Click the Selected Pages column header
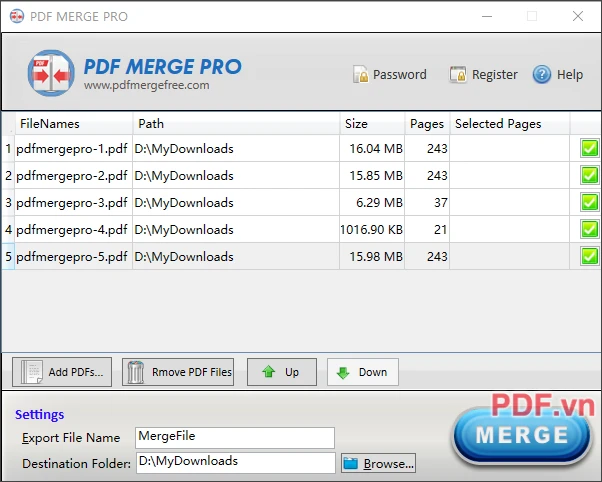The width and height of the screenshot is (602, 482). [x=509, y=124]
